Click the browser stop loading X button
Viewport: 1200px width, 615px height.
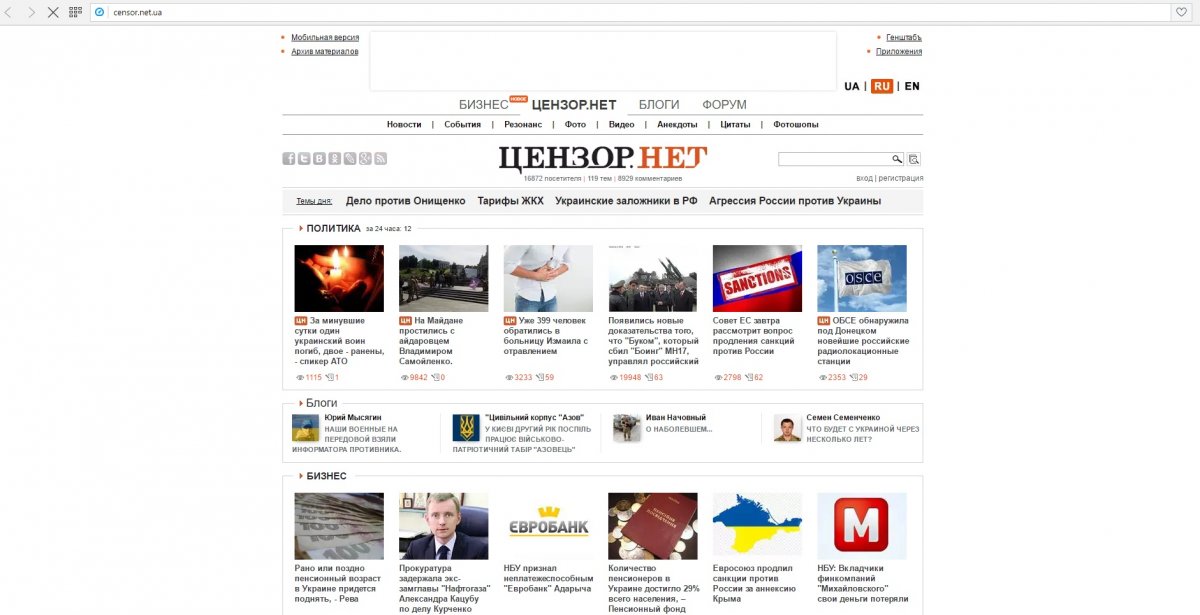point(53,12)
